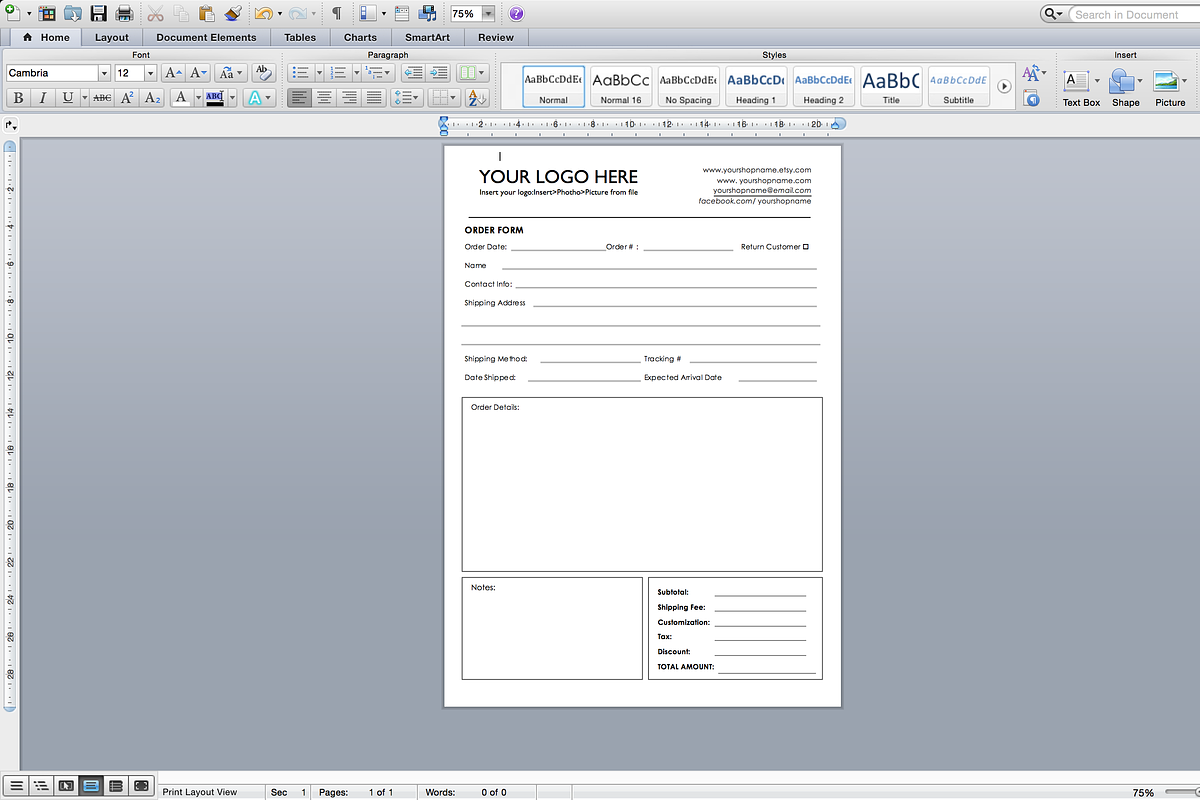Screen dimensions: 1200x800
Task: Open the line spacing dropdown
Action: pos(408,98)
